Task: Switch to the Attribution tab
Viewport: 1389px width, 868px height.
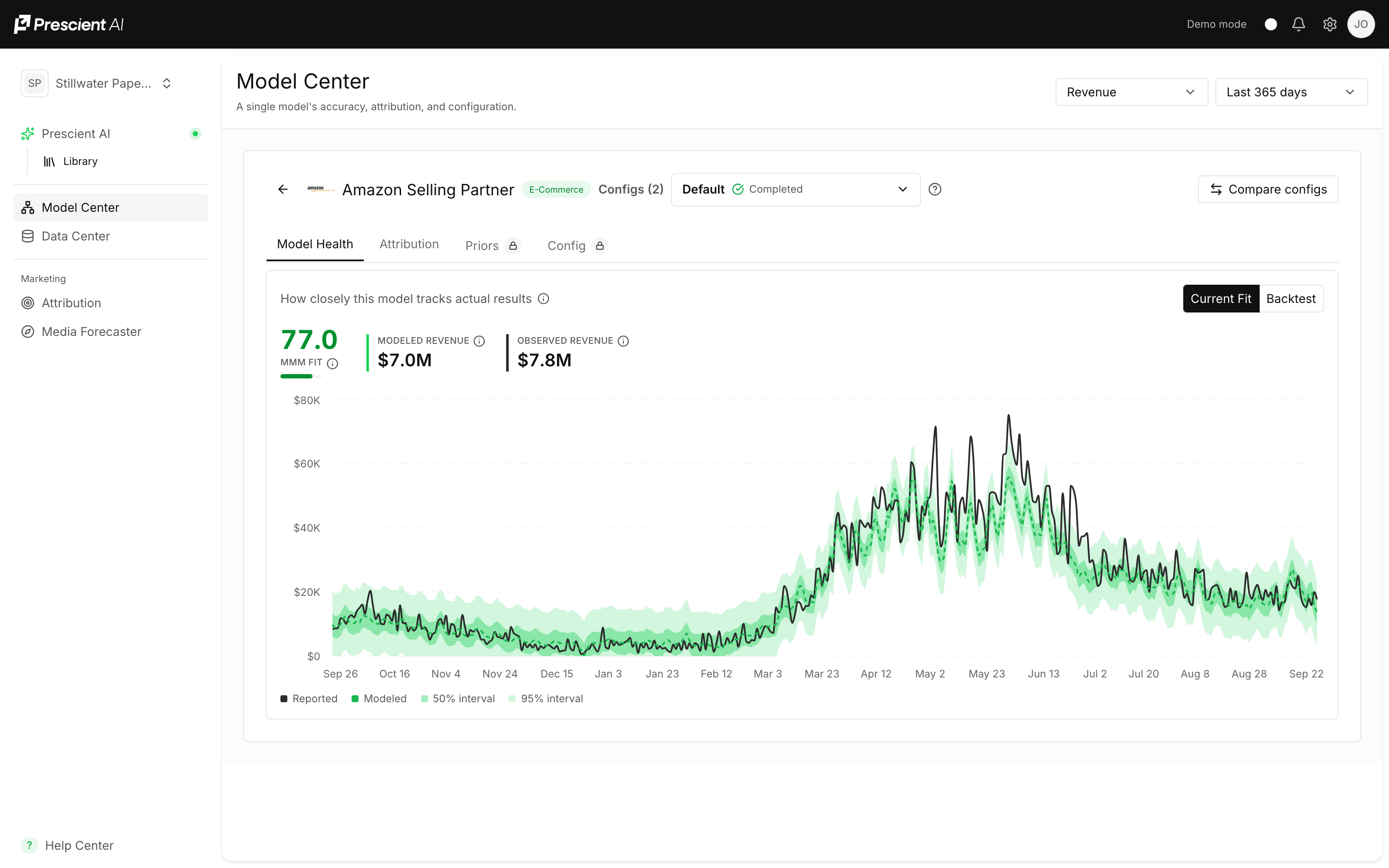Action: coord(409,244)
